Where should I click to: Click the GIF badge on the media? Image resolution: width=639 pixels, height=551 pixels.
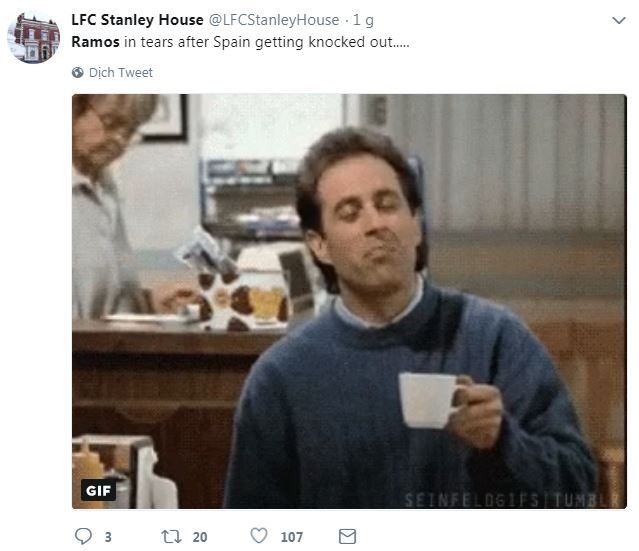click(x=98, y=490)
